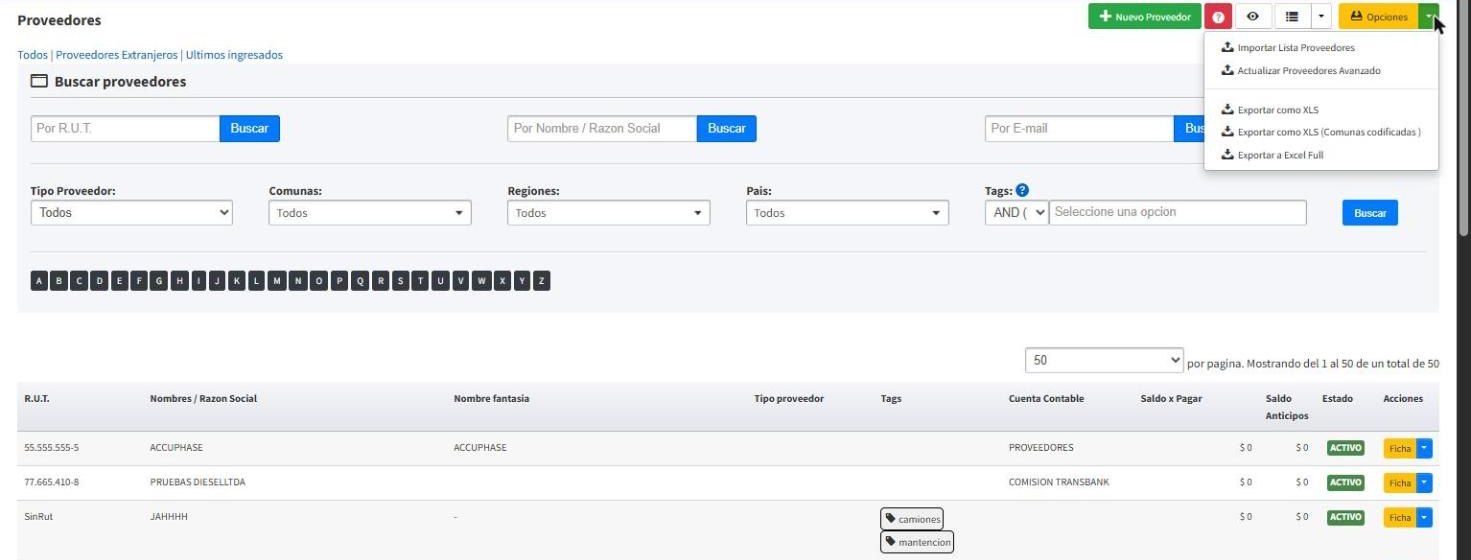Image resolution: width=1471 pixels, height=560 pixels.
Task: Open Comunas dropdown
Action: point(370,213)
